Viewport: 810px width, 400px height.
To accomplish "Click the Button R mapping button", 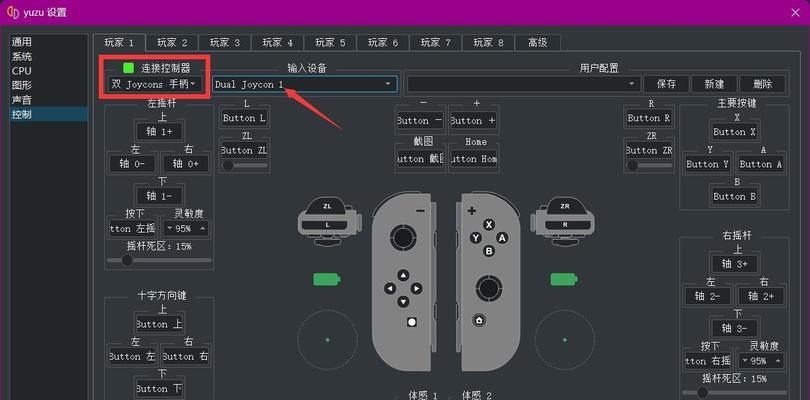I will [648, 118].
